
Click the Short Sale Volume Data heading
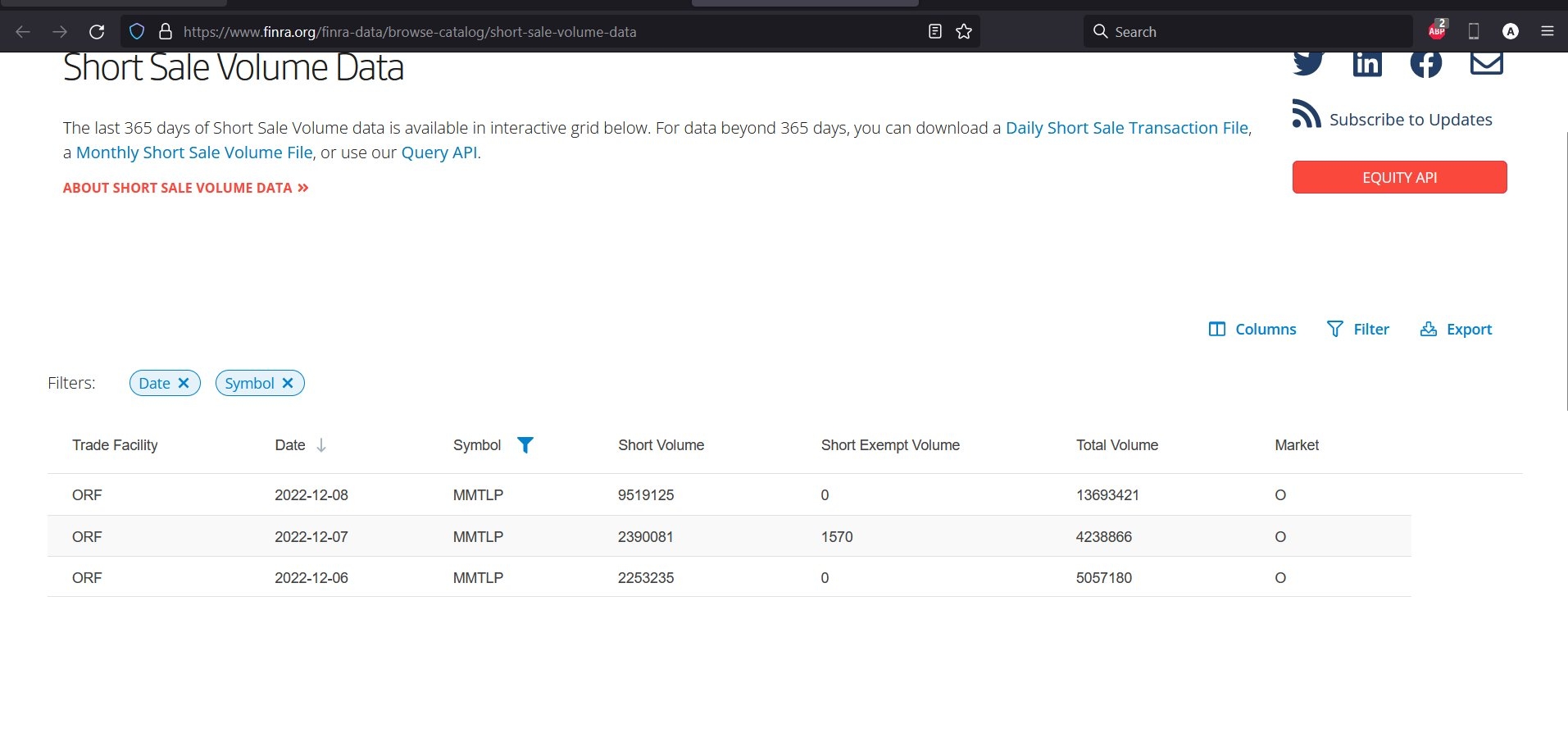click(x=234, y=67)
